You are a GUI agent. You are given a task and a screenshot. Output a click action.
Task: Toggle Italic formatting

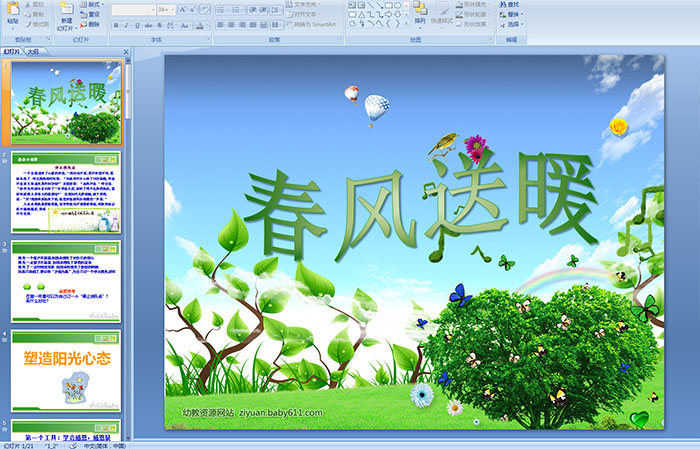pos(127,25)
